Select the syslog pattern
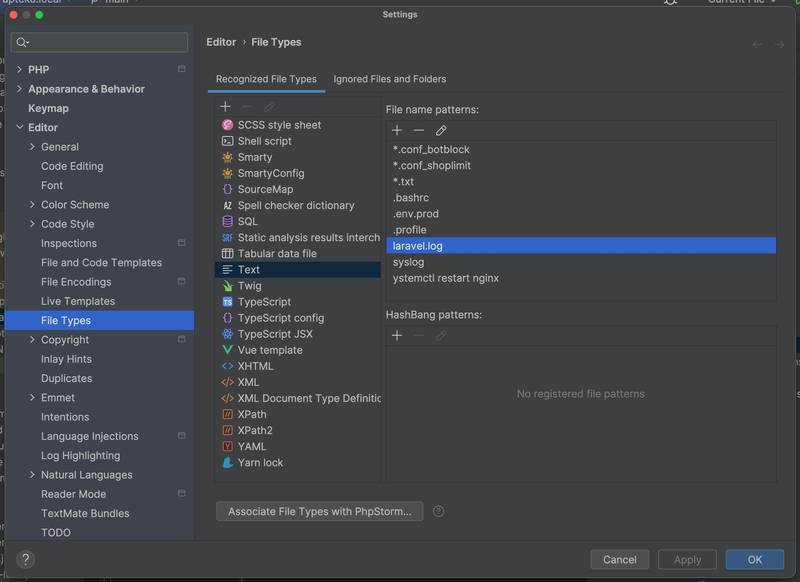 581,262
